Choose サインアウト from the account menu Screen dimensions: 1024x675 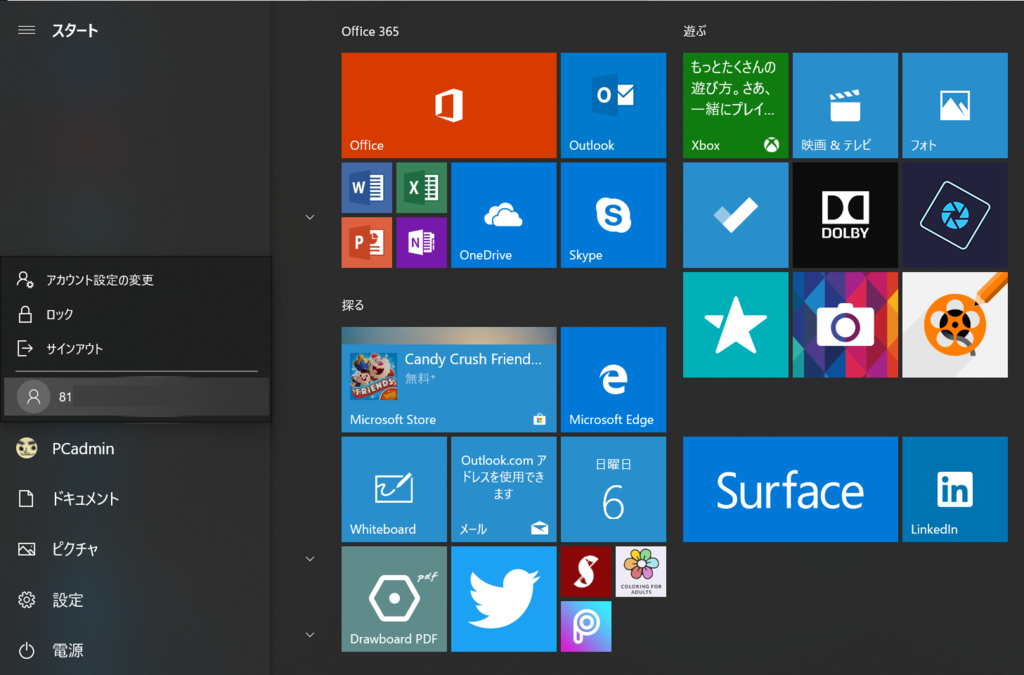136,349
